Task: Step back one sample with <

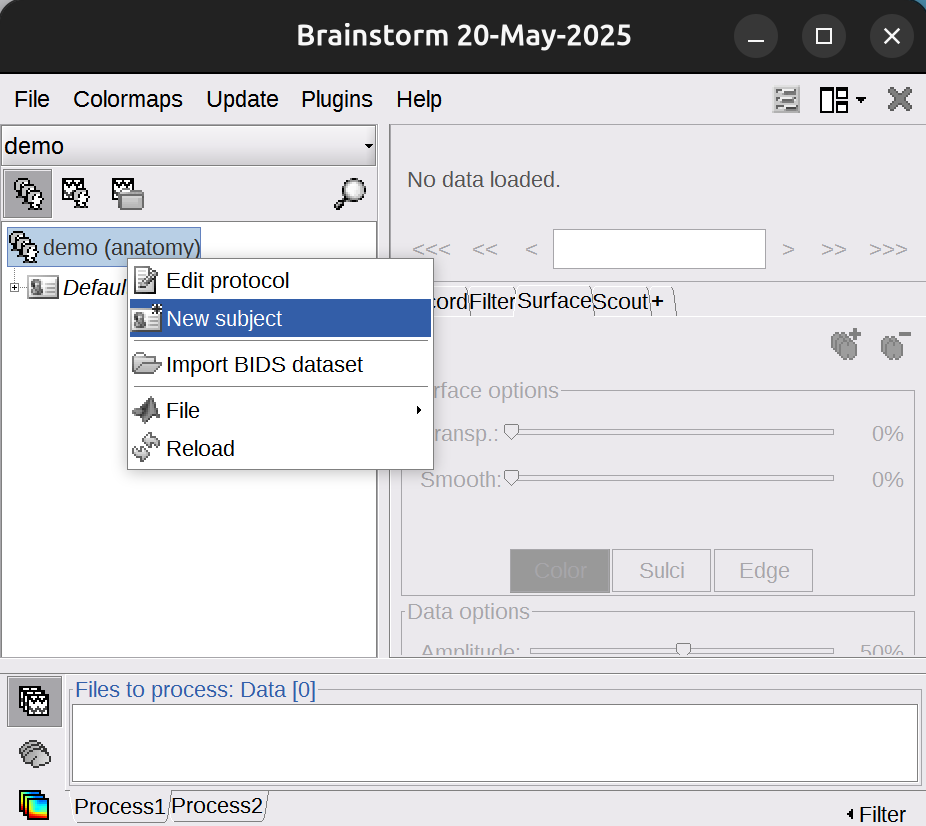Action: [532, 249]
